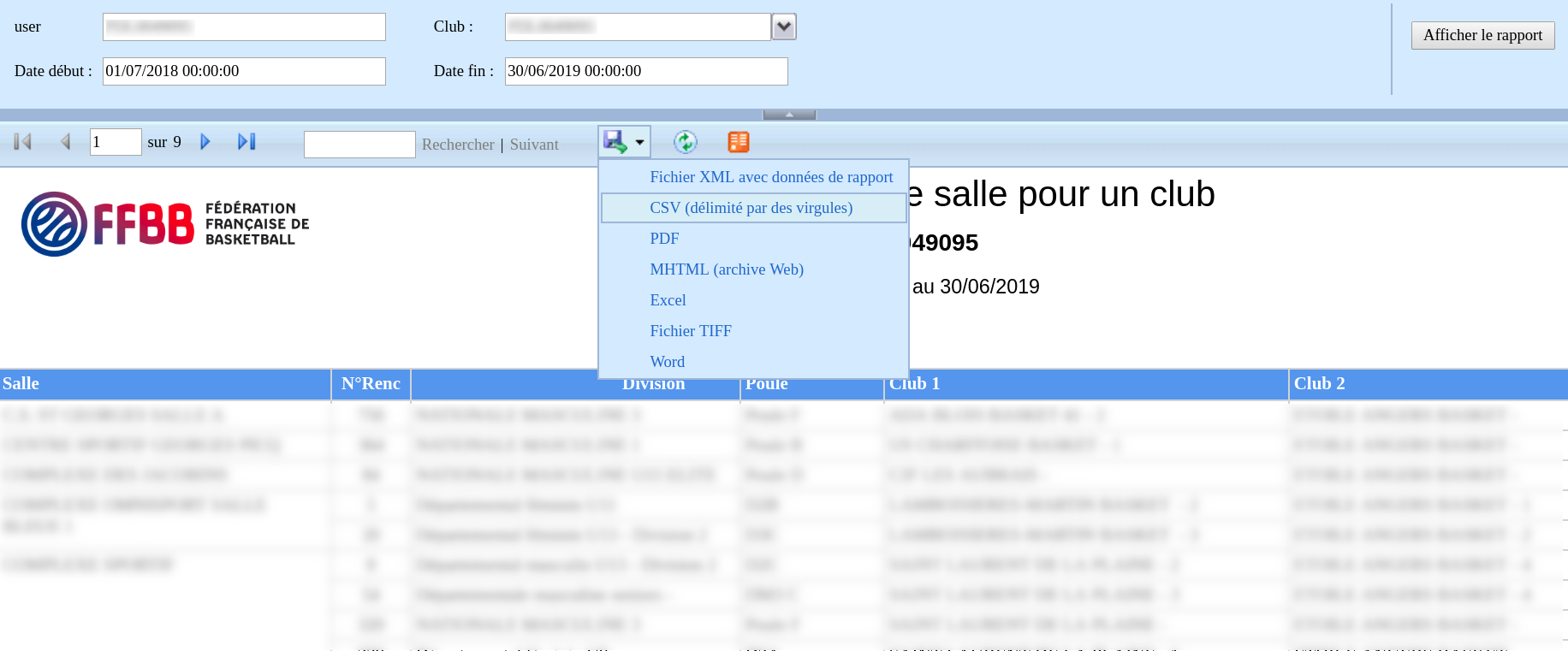The width and height of the screenshot is (1568, 651).
Task: Click the export save disk icon
Action: [615, 141]
